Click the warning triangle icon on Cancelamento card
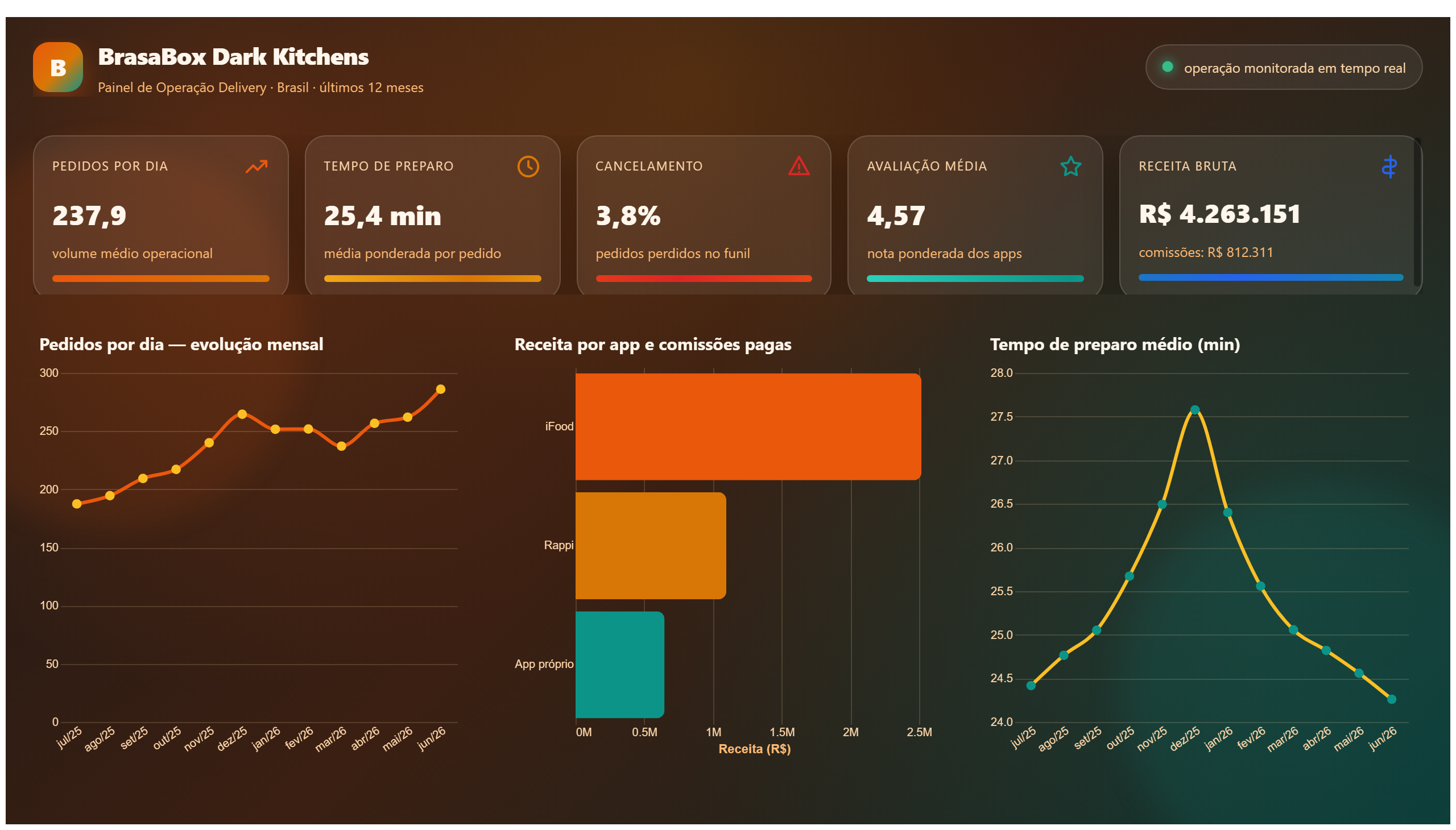The width and height of the screenshot is (1456, 830). coord(799,166)
